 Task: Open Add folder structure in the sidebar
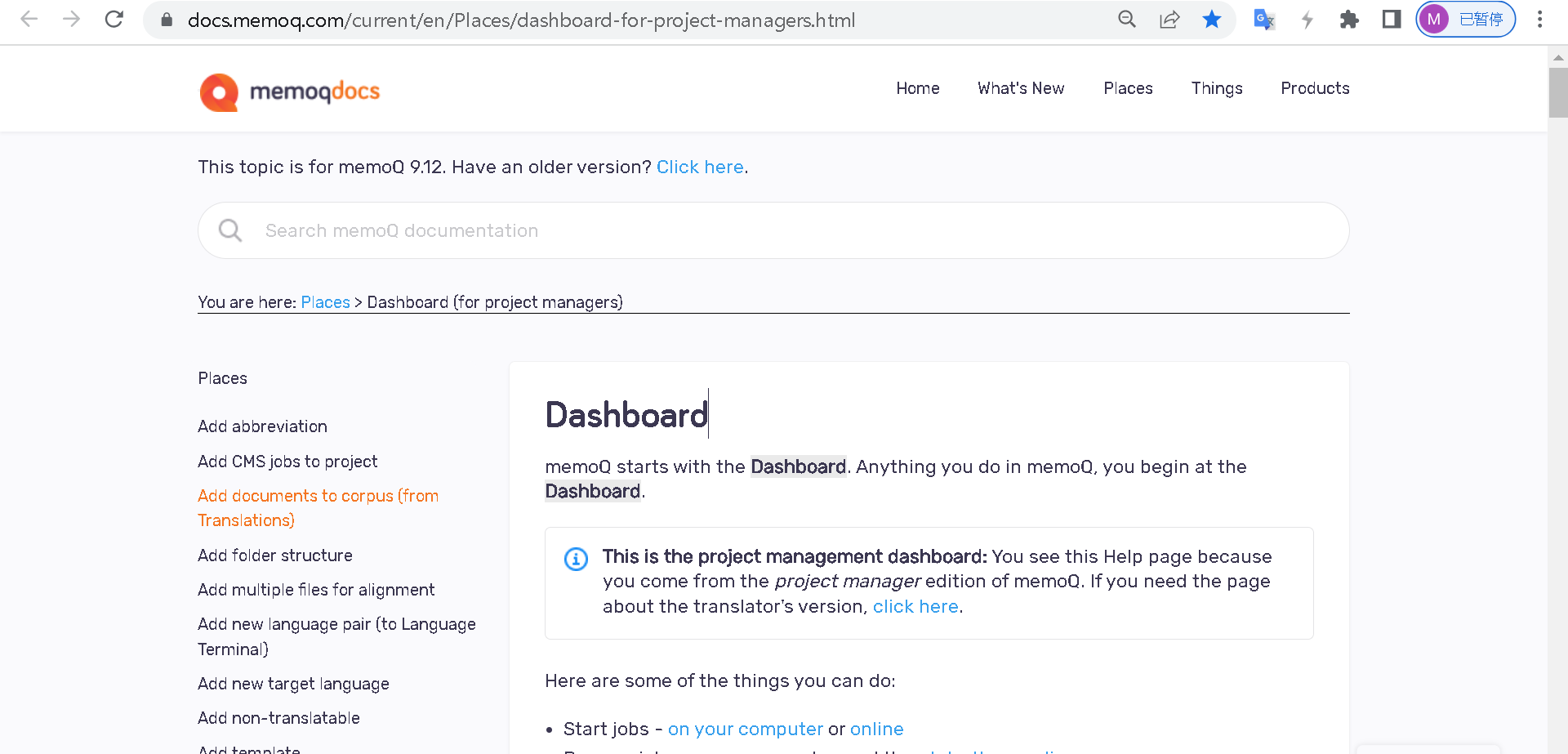(275, 555)
